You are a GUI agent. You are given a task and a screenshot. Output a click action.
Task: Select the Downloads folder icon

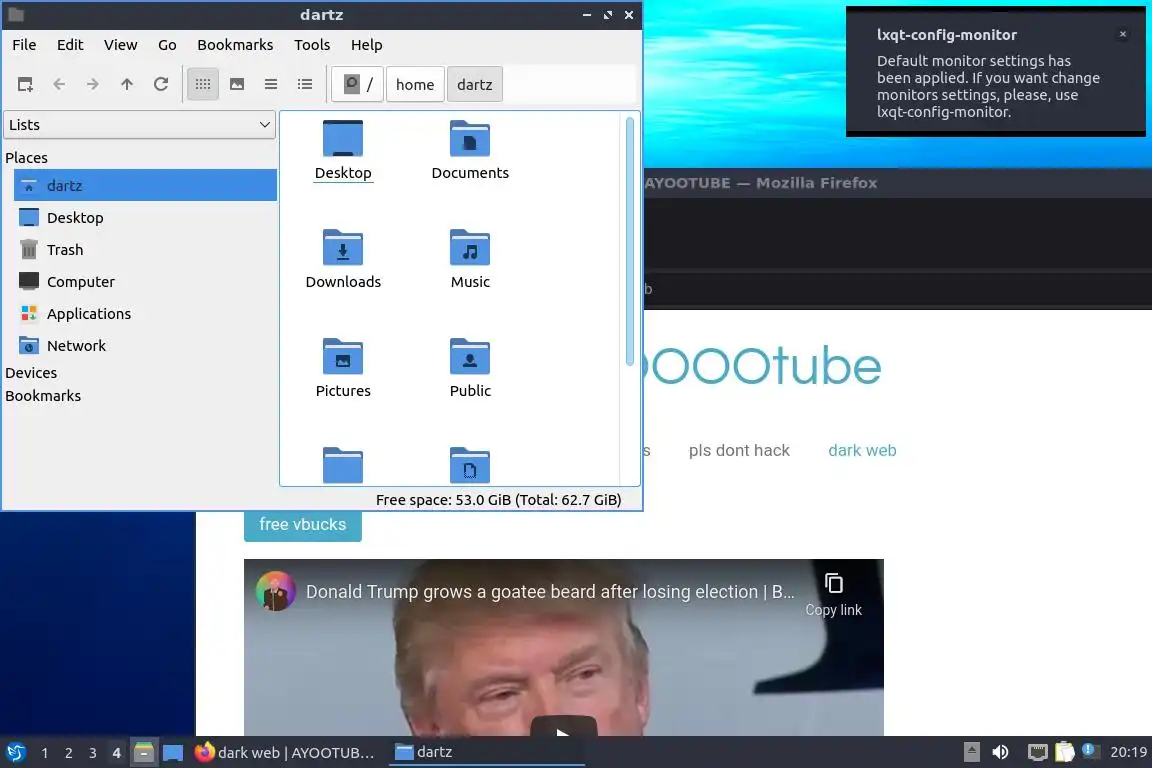point(343,247)
